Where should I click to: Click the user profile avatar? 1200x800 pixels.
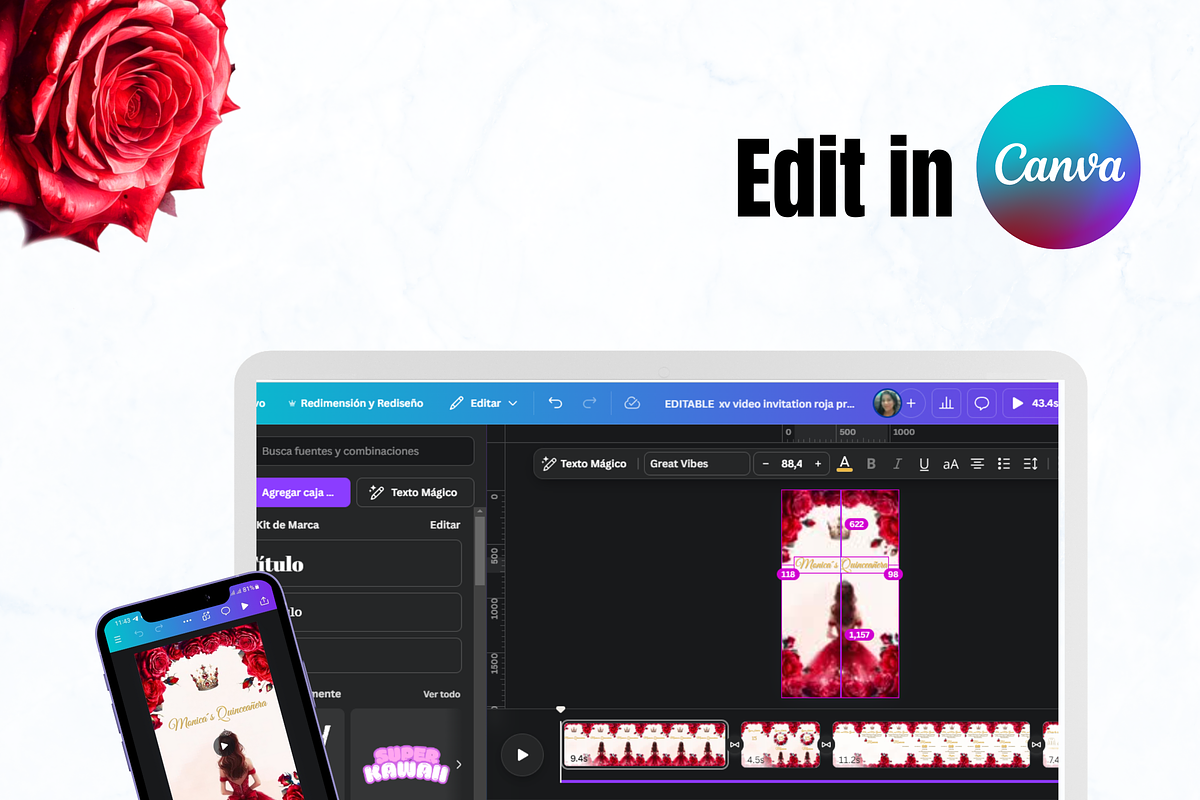point(886,403)
